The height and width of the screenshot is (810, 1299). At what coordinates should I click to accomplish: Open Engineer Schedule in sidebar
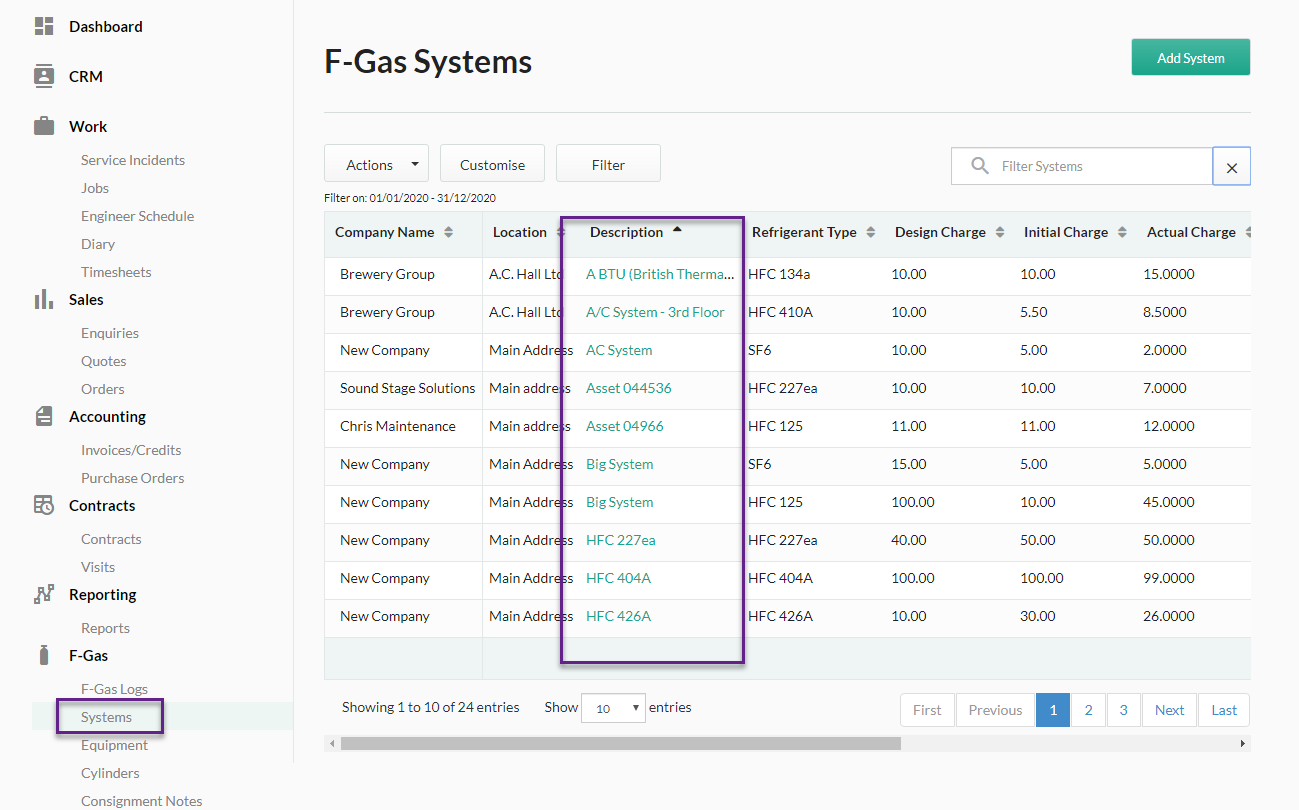[137, 216]
